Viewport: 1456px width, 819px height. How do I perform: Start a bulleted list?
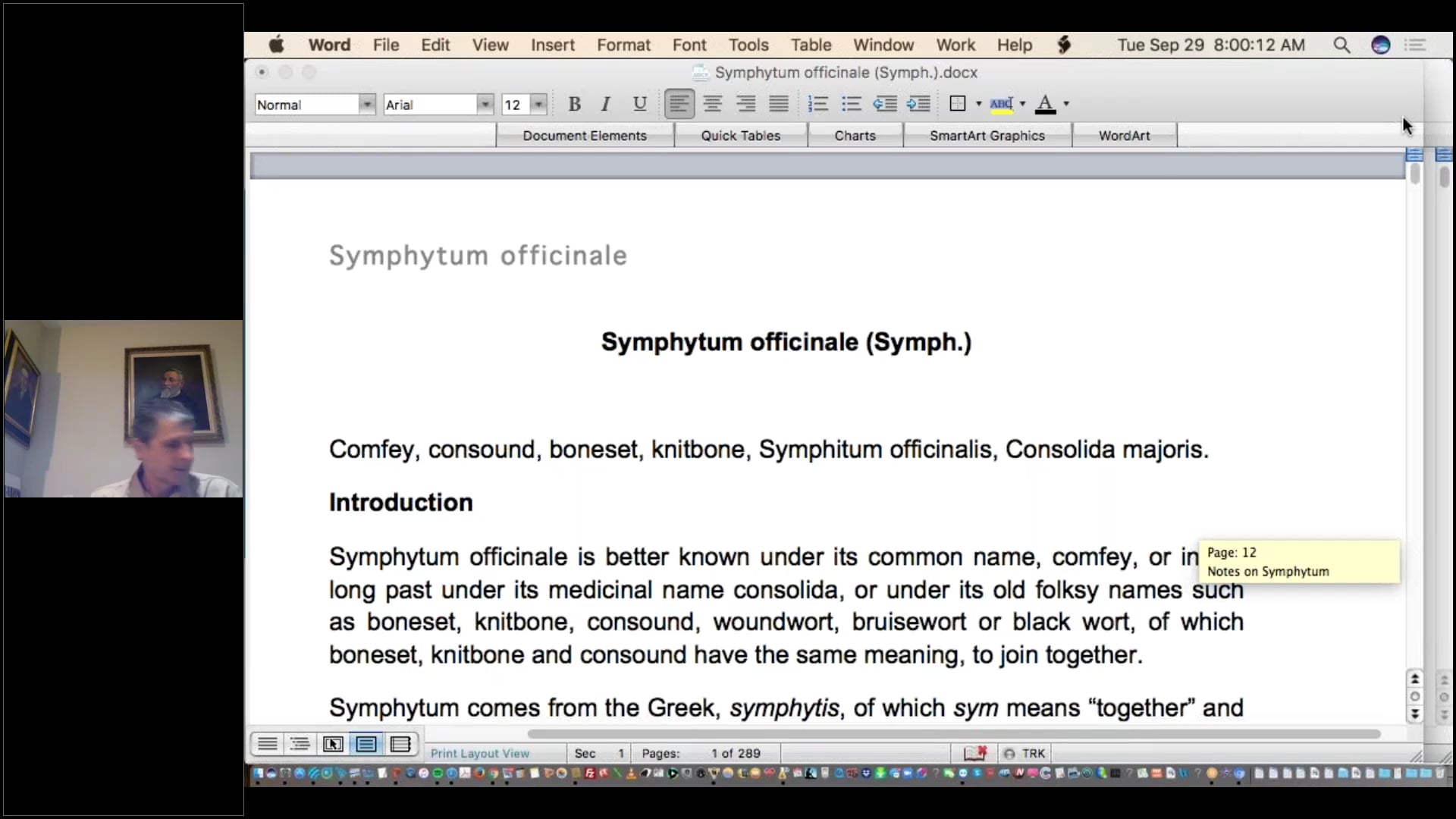click(851, 104)
